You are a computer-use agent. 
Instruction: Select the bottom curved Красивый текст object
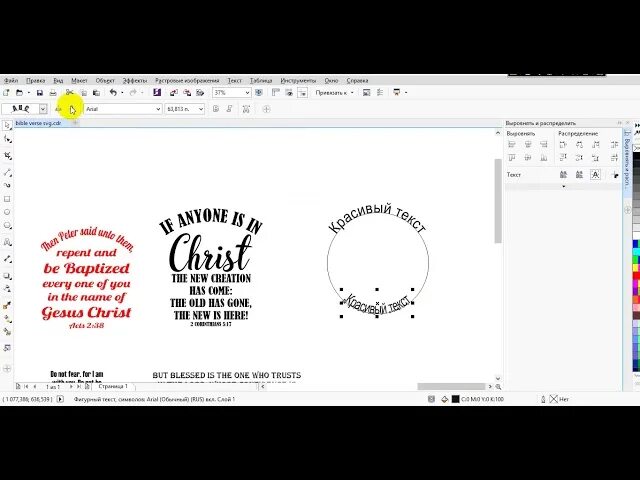(377, 304)
